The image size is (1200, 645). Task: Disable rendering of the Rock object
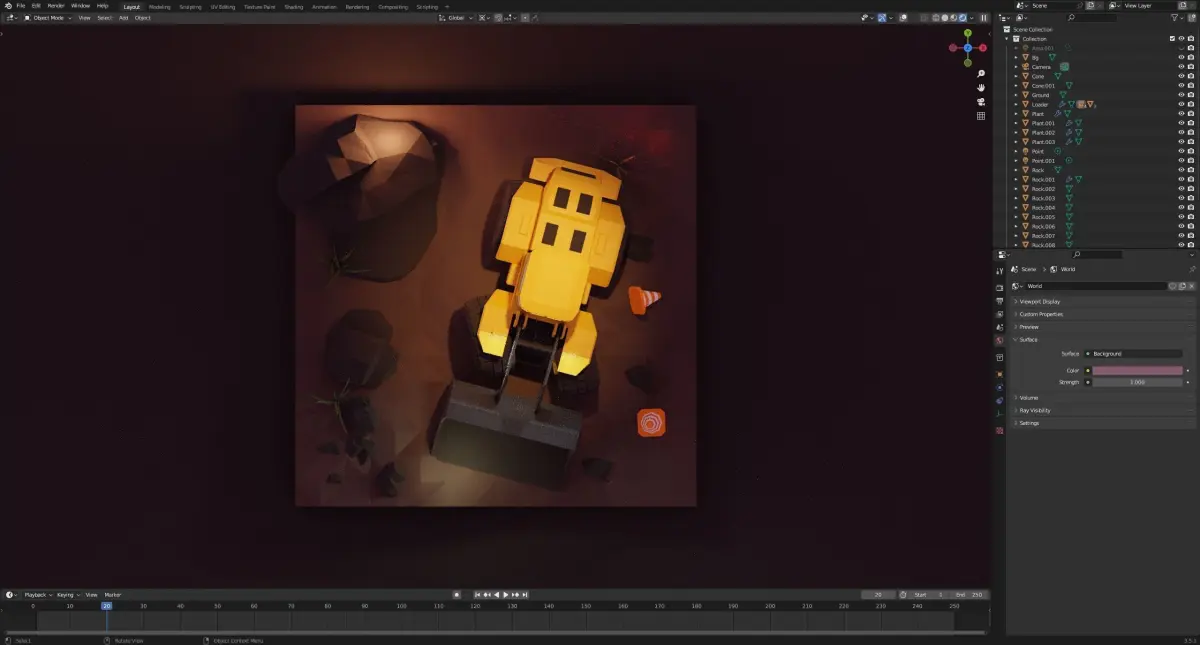(1191, 170)
